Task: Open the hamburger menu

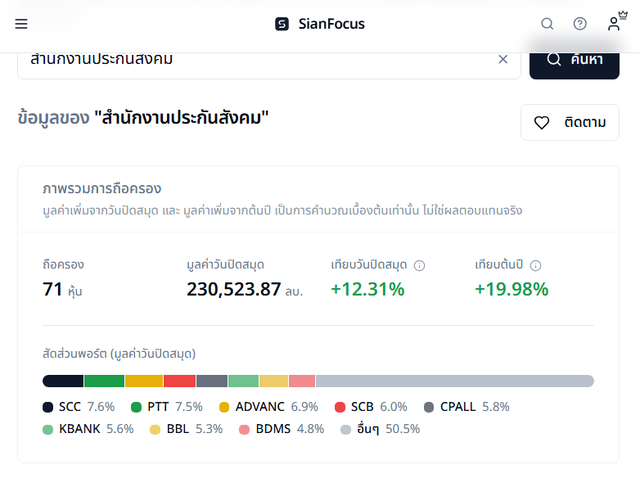Action: tap(21, 24)
